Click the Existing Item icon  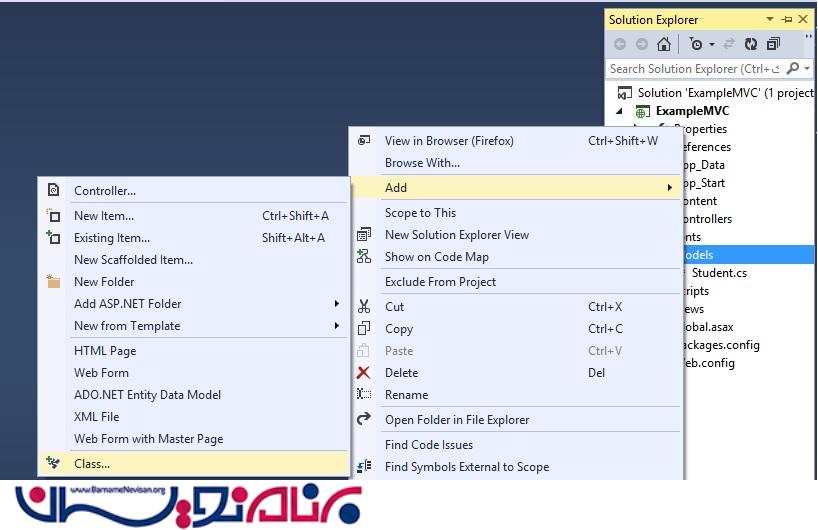(x=53, y=237)
